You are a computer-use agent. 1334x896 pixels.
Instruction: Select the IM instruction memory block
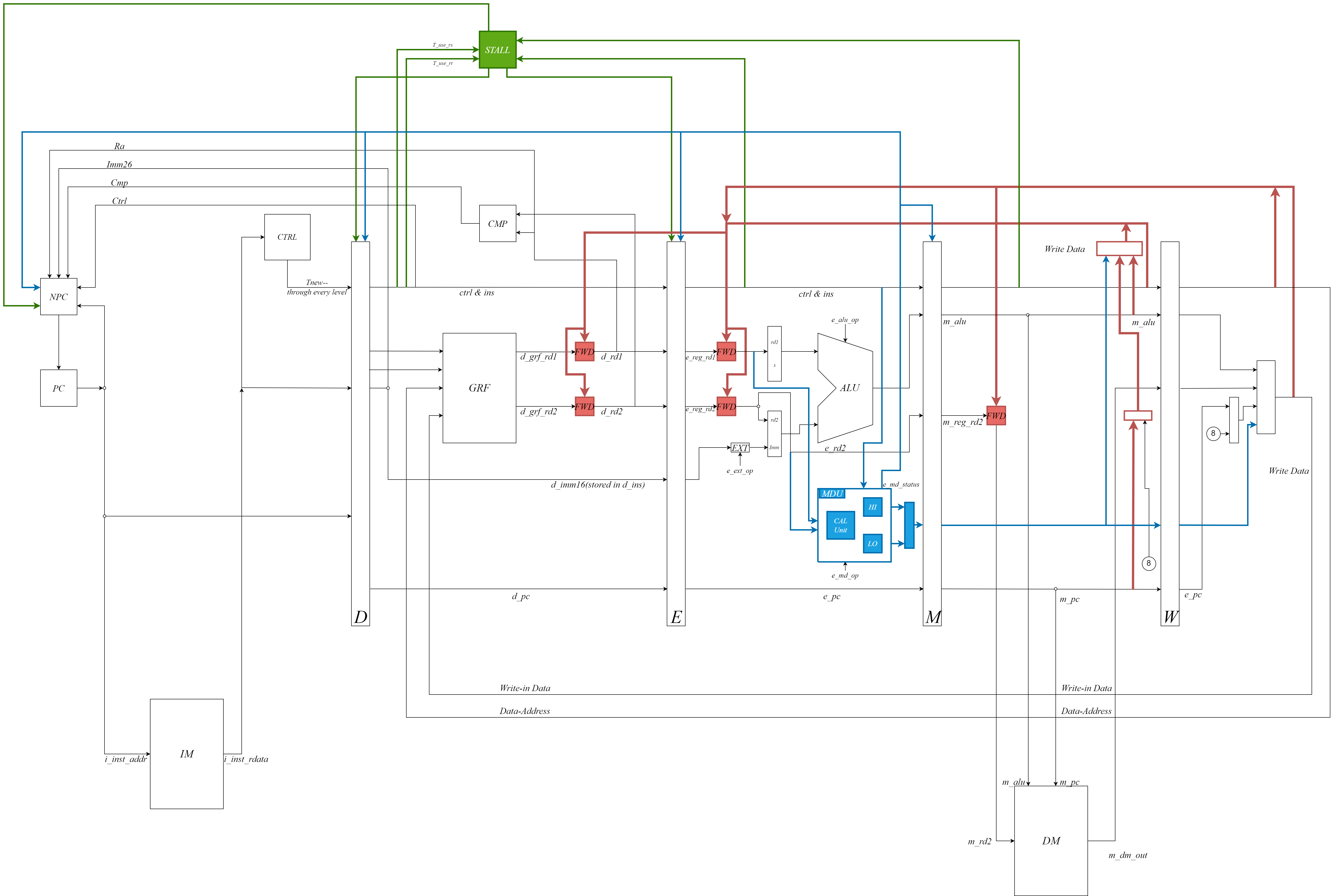tap(186, 754)
